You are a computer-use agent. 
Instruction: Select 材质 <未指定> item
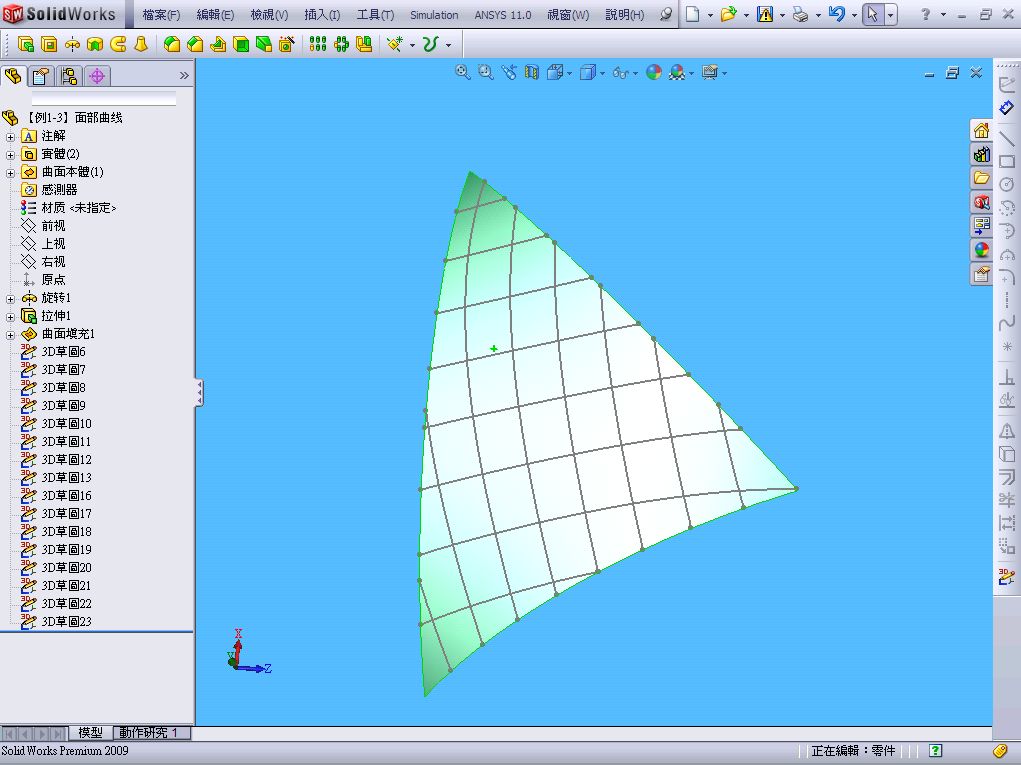point(68,208)
